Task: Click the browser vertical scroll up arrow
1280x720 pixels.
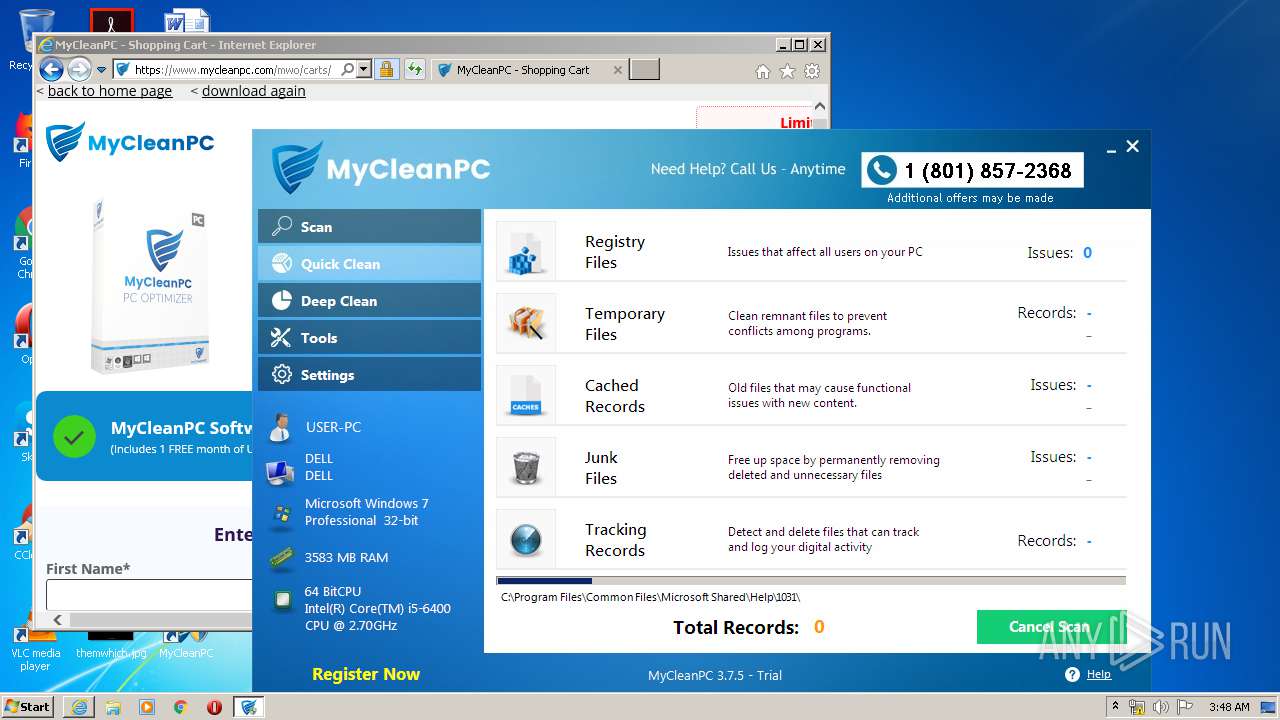Action: click(820, 106)
